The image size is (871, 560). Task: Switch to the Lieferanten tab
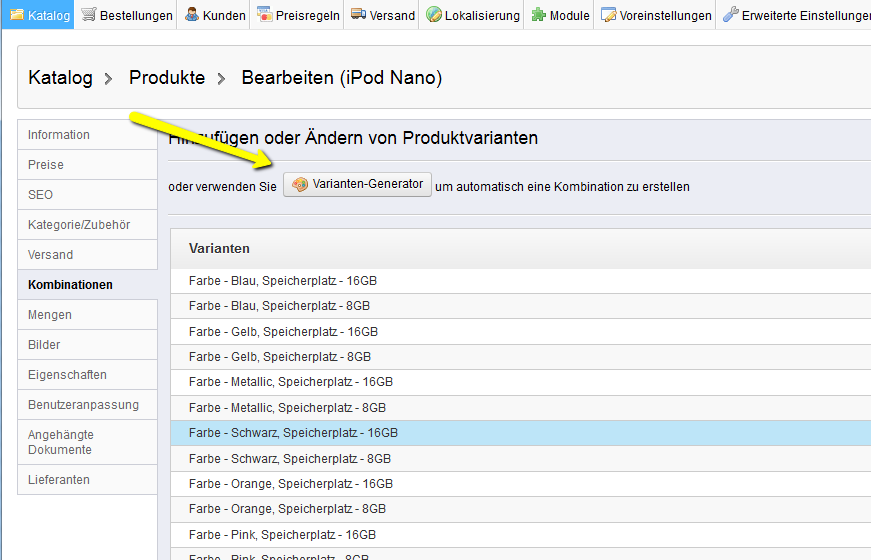coord(87,479)
